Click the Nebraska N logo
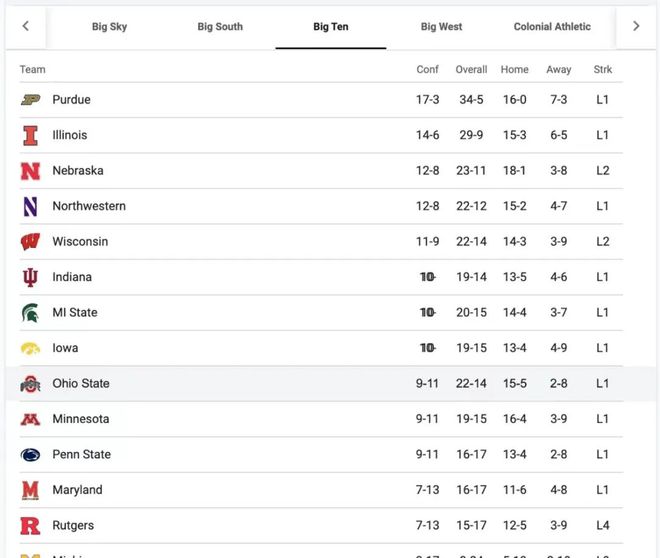660x558 pixels. click(x=30, y=171)
